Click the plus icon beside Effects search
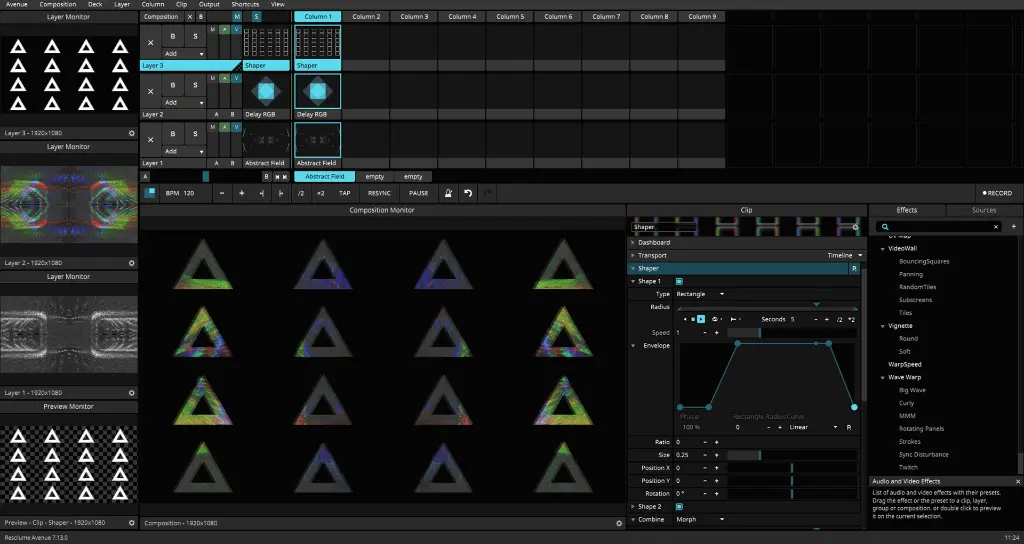 1013,227
